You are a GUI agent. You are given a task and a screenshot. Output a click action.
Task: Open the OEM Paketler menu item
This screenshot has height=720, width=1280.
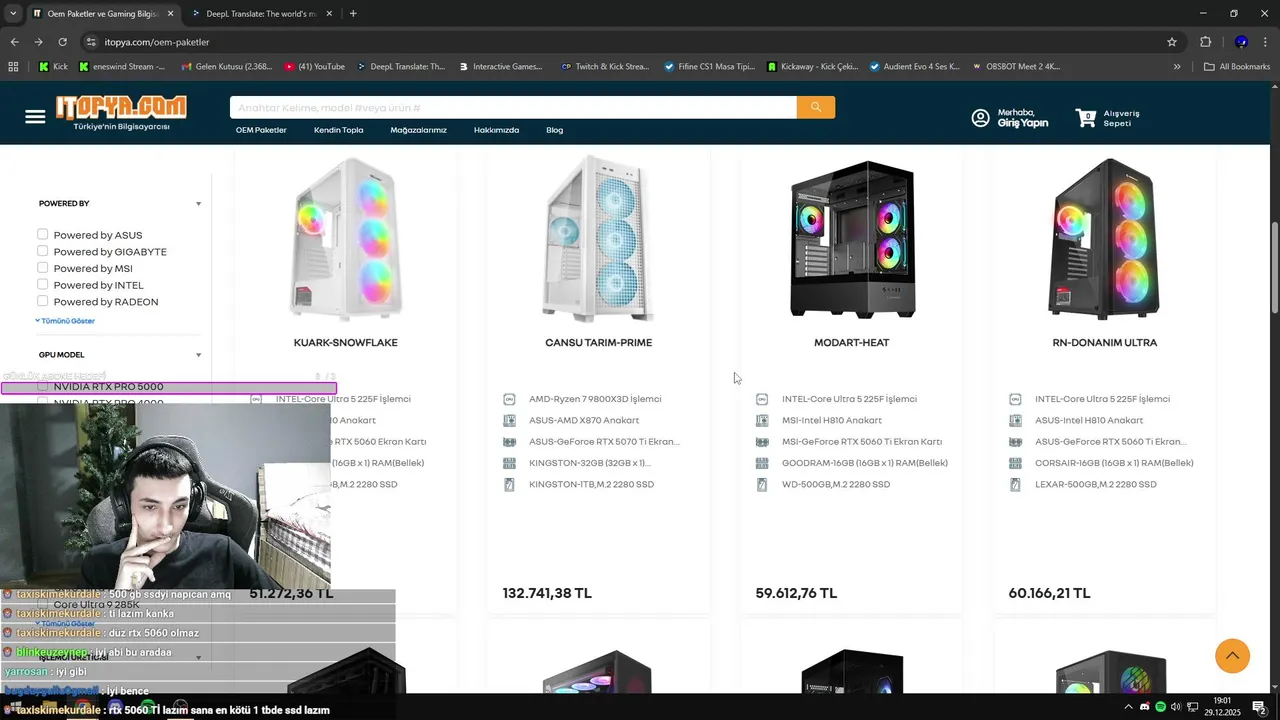click(261, 130)
